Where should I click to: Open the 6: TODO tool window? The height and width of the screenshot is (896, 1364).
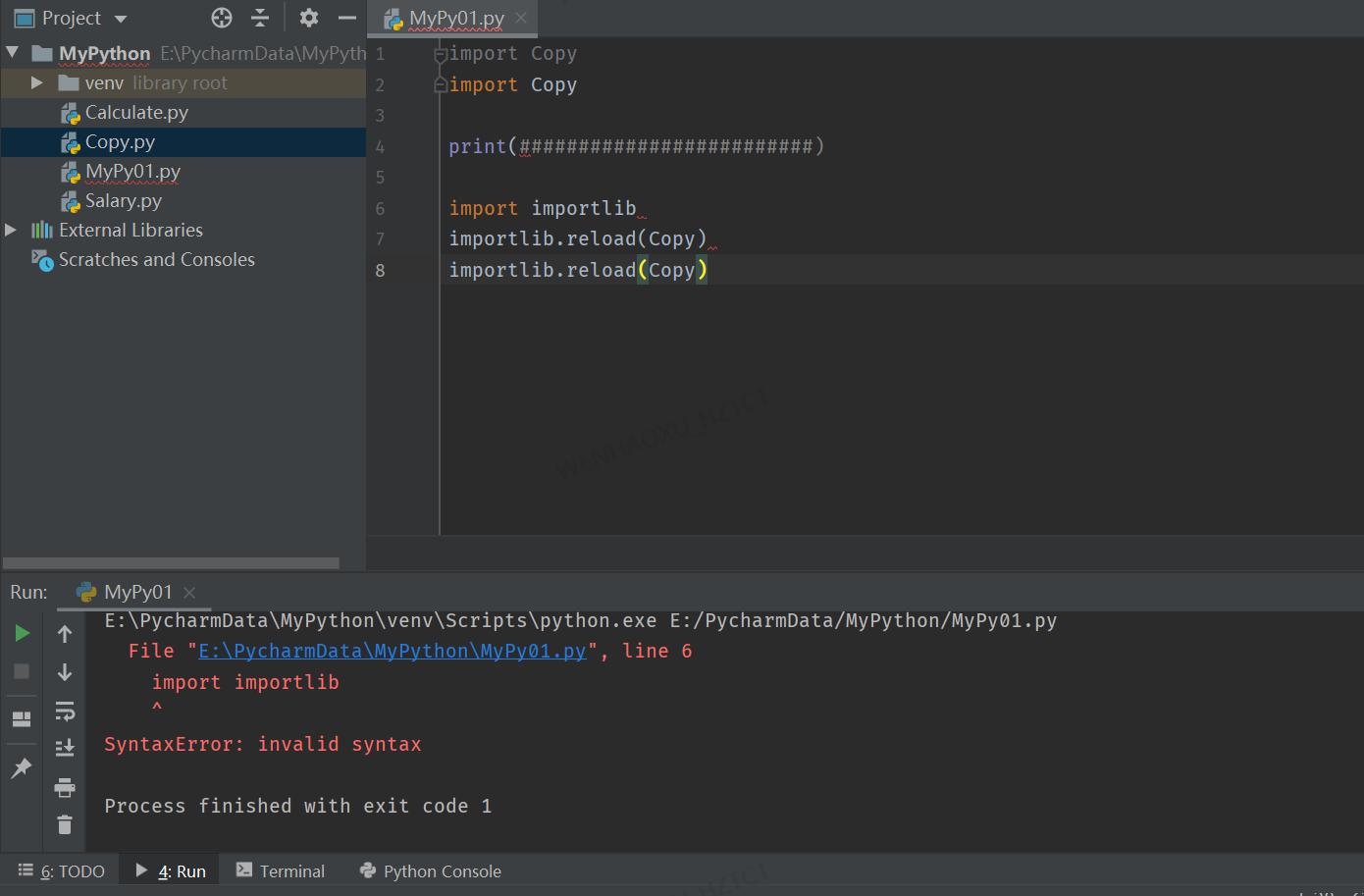point(62,871)
